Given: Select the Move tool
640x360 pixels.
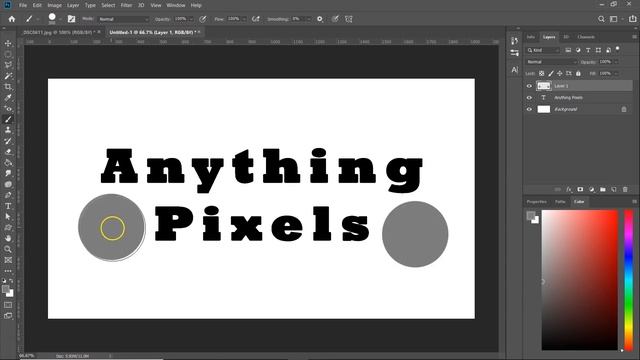Looking at the screenshot, I should click(8, 43).
